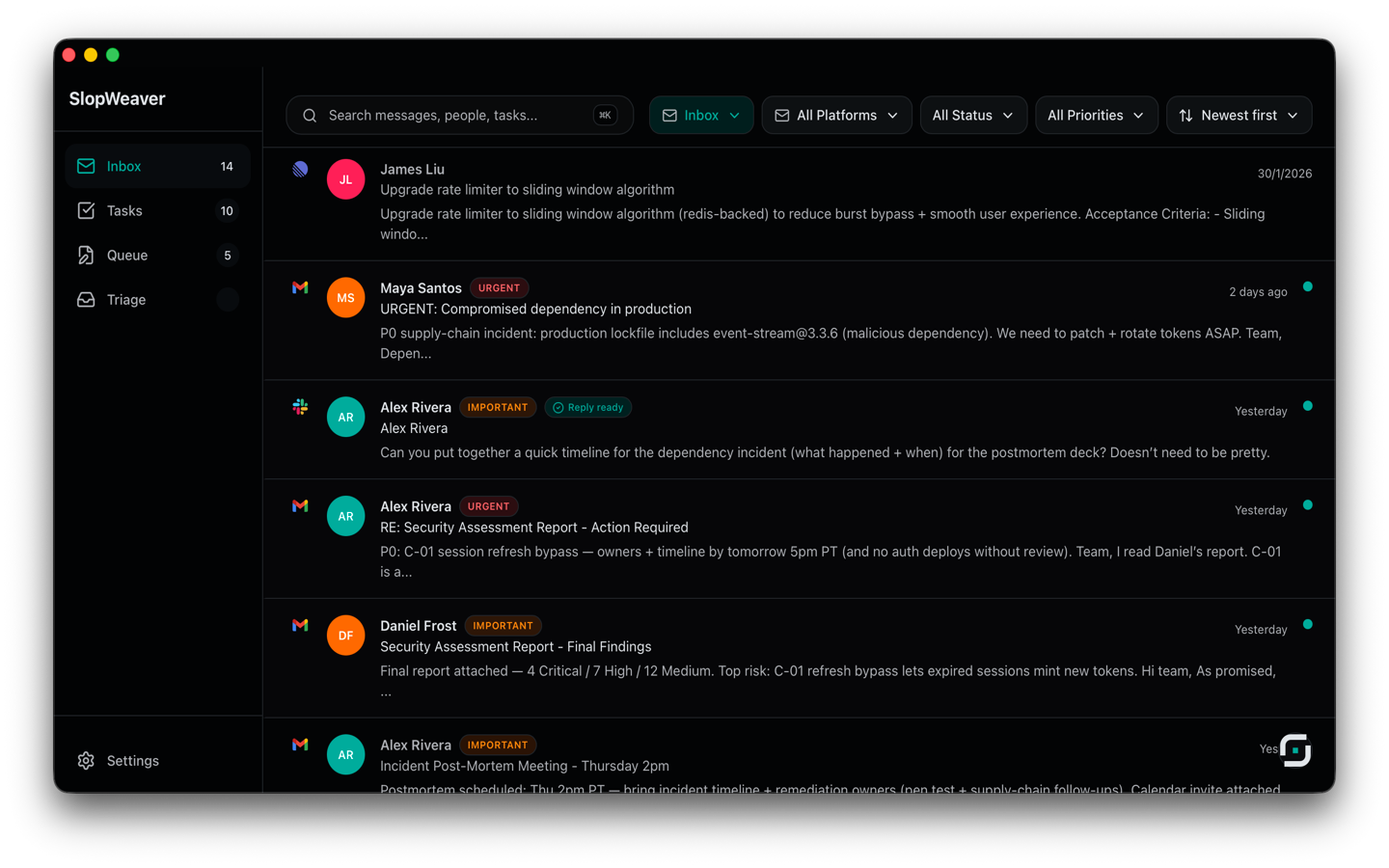
Task: Toggle the unread indicator on Daniel Frost's message
Action: 1308,624
